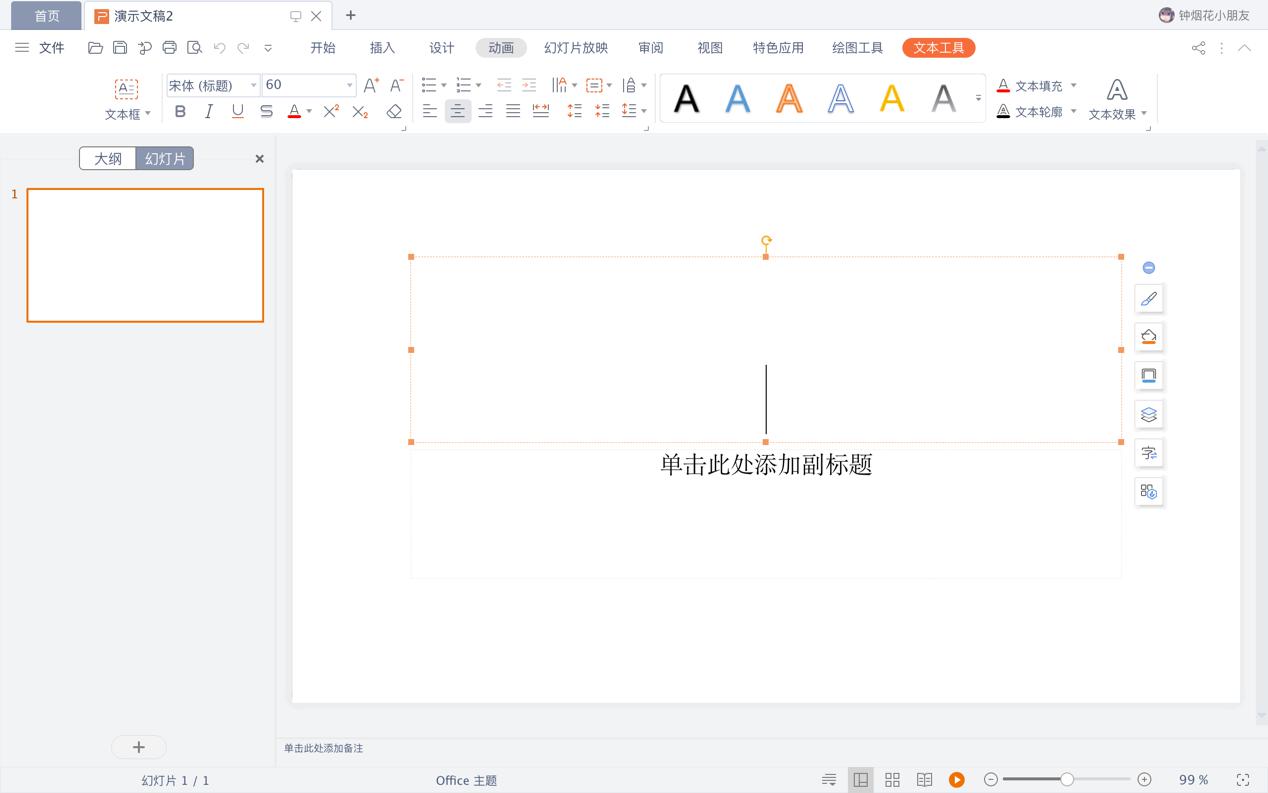Click the 首页 home button
Viewport: 1268px width, 793px height.
(x=44, y=15)
